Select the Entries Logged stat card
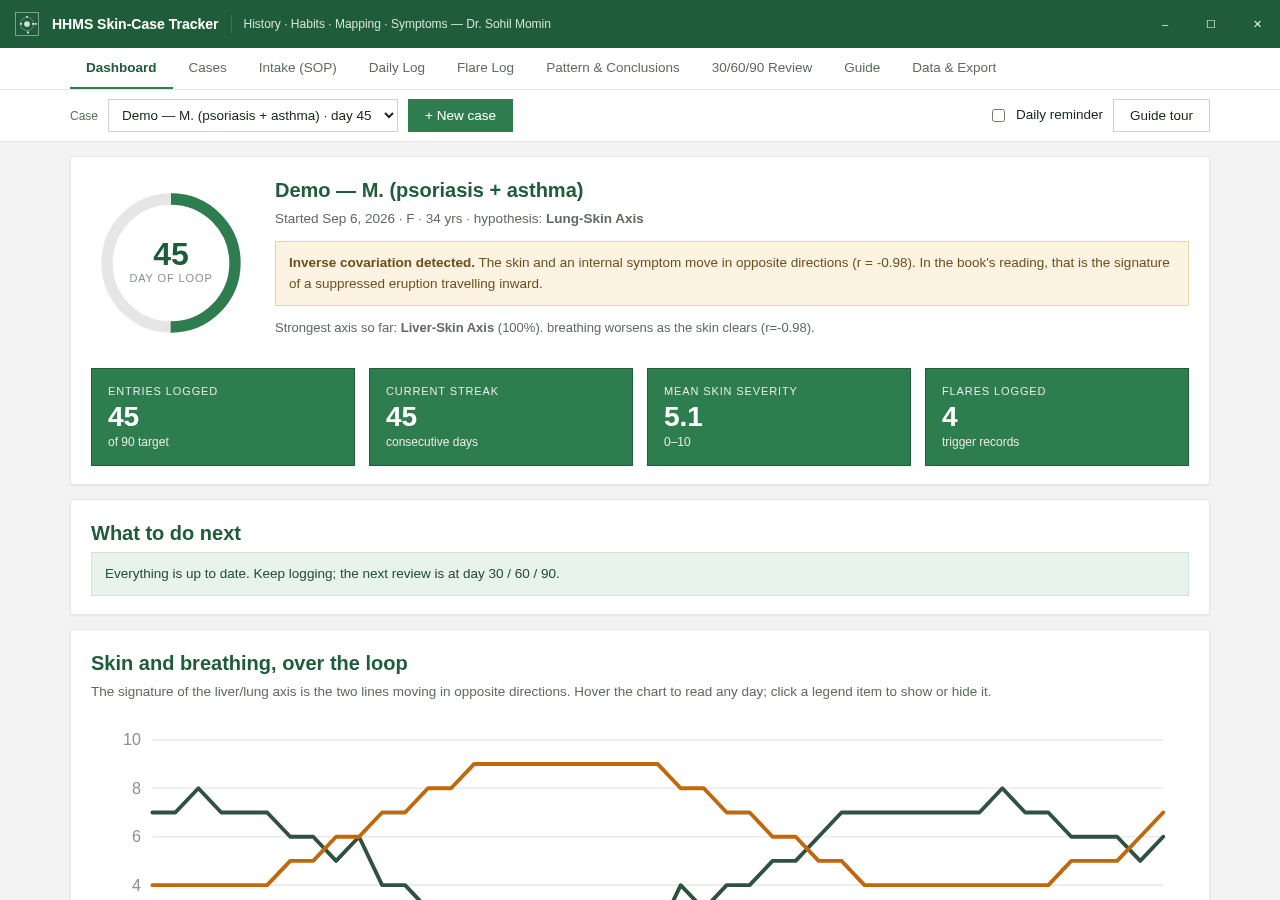Screen dimensions: 1280x900 (223, 417)
